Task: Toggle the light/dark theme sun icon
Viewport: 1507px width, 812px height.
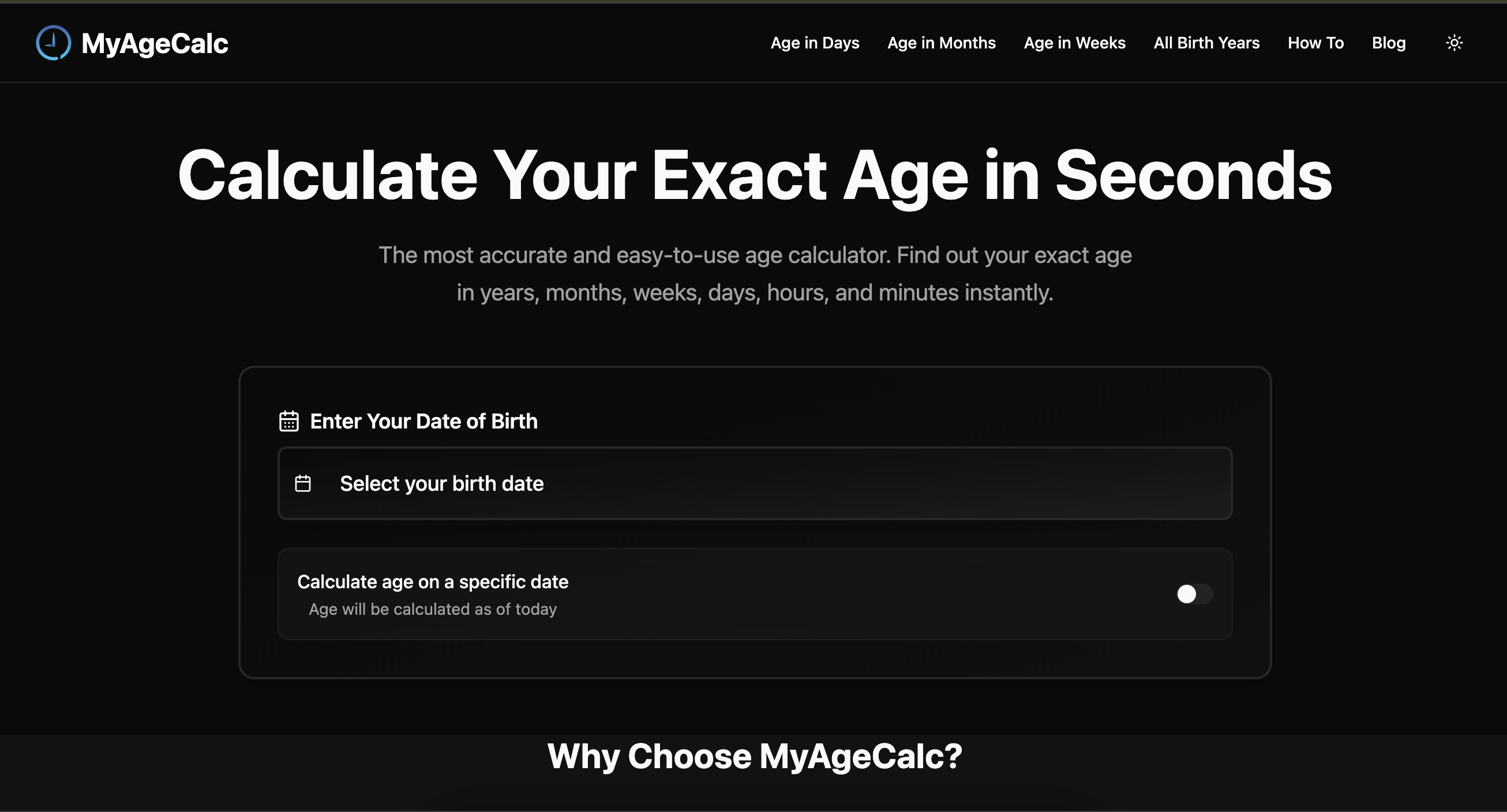Action: pyautogui.click(x=1455, y=43)
